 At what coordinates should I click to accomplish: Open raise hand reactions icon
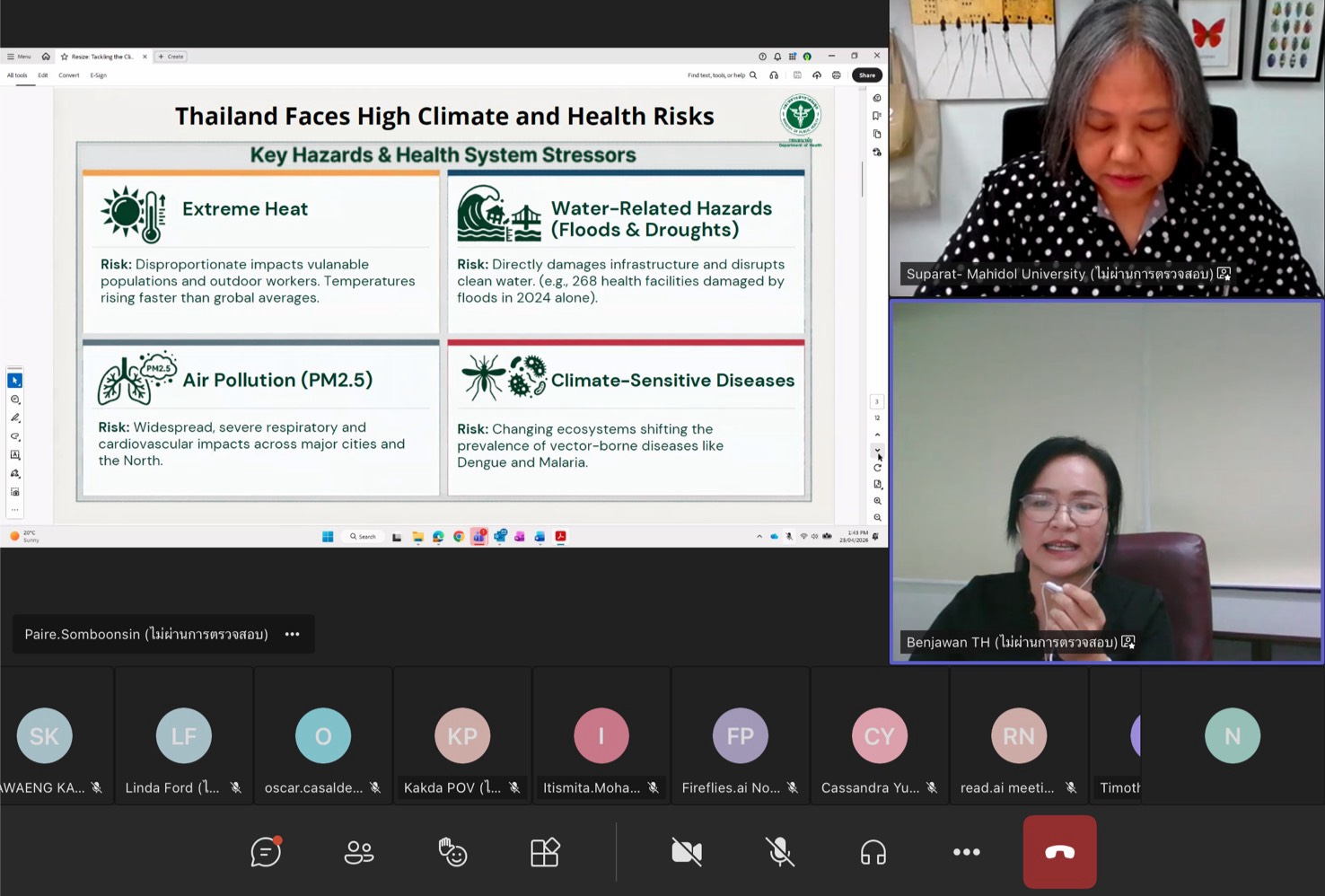(452, 852)
